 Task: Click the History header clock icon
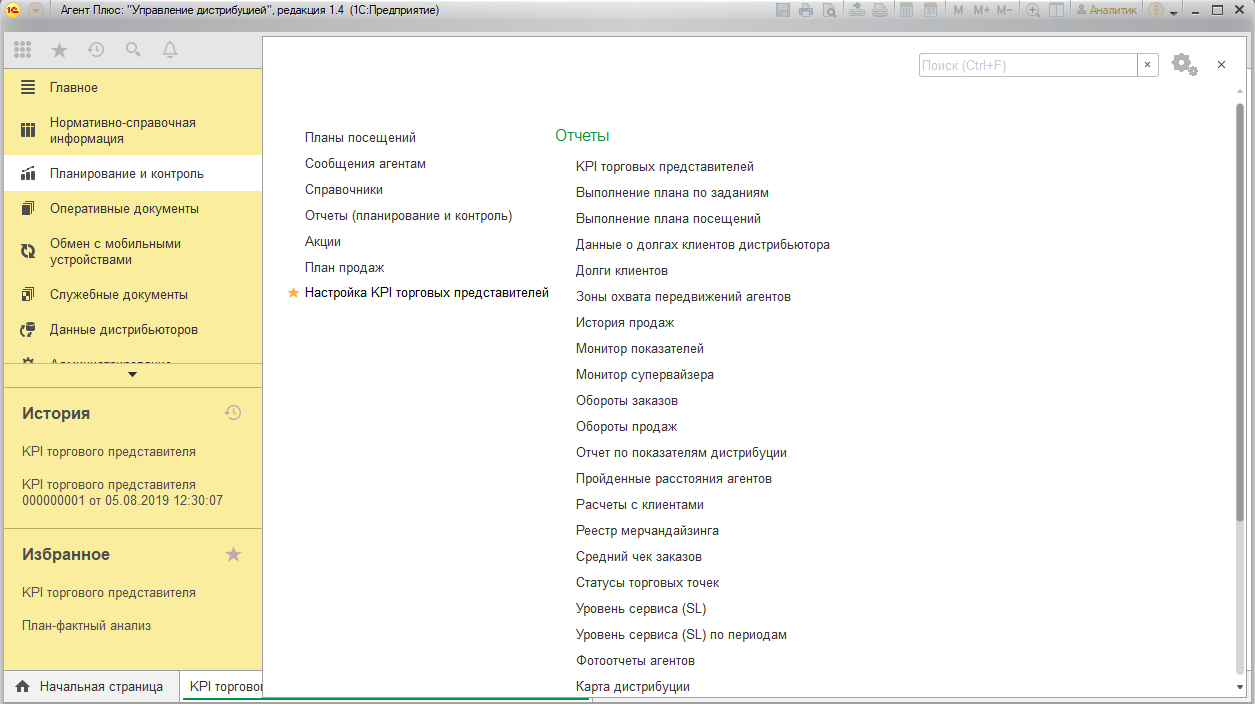pyautogui.click(x=233, y=412)
